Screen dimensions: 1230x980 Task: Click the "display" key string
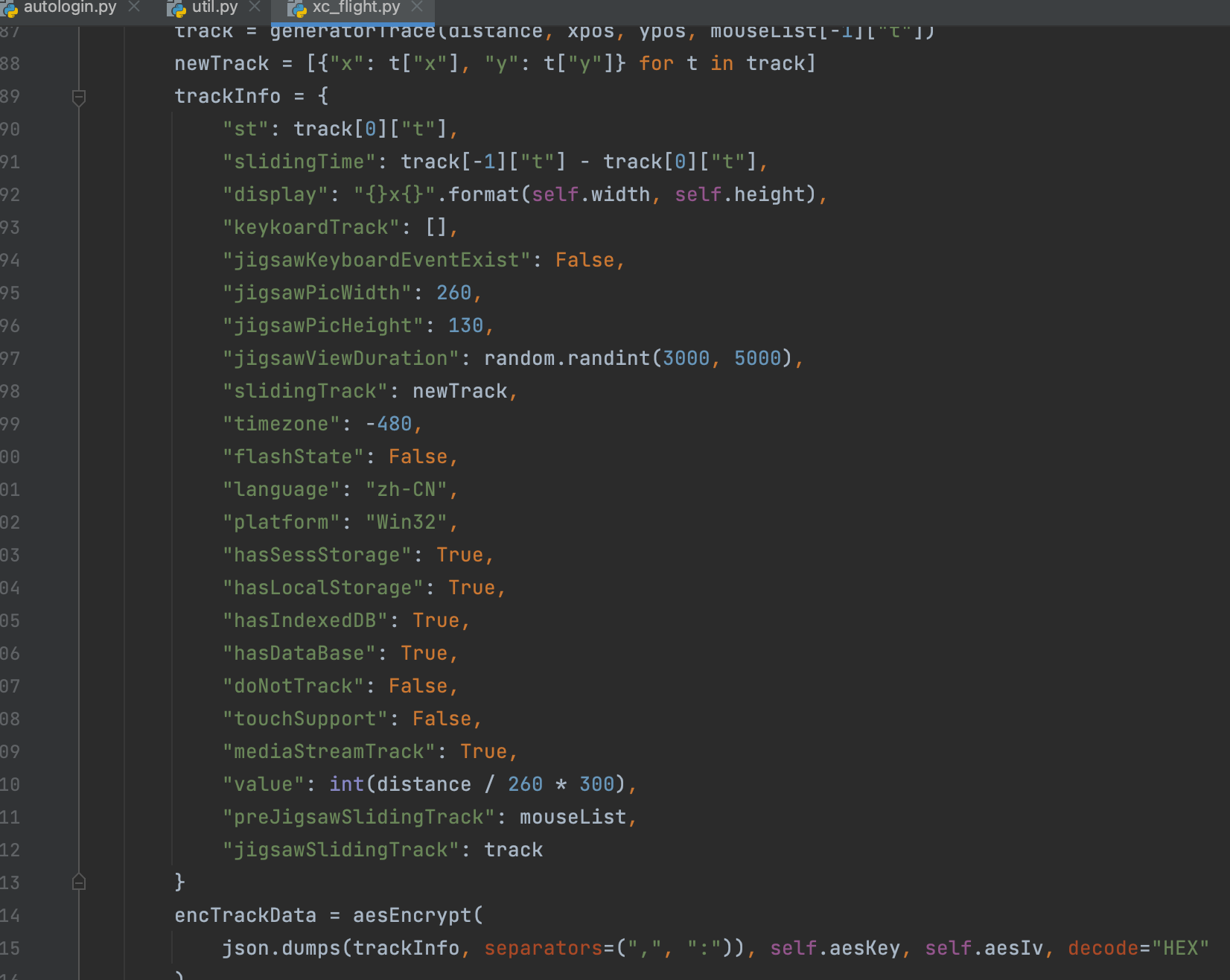point(275,194)
